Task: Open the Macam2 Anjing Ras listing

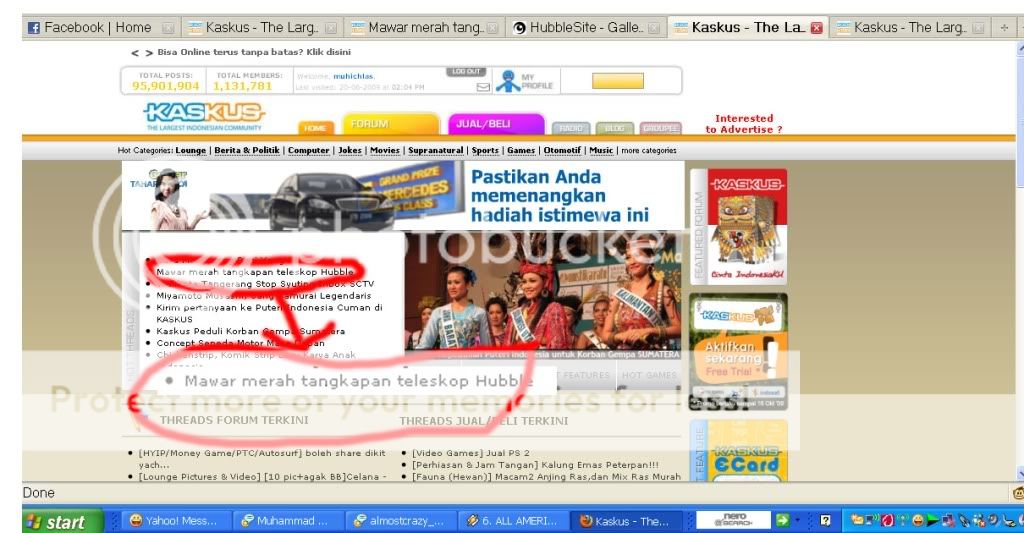Action: click(x=546, y=477)
